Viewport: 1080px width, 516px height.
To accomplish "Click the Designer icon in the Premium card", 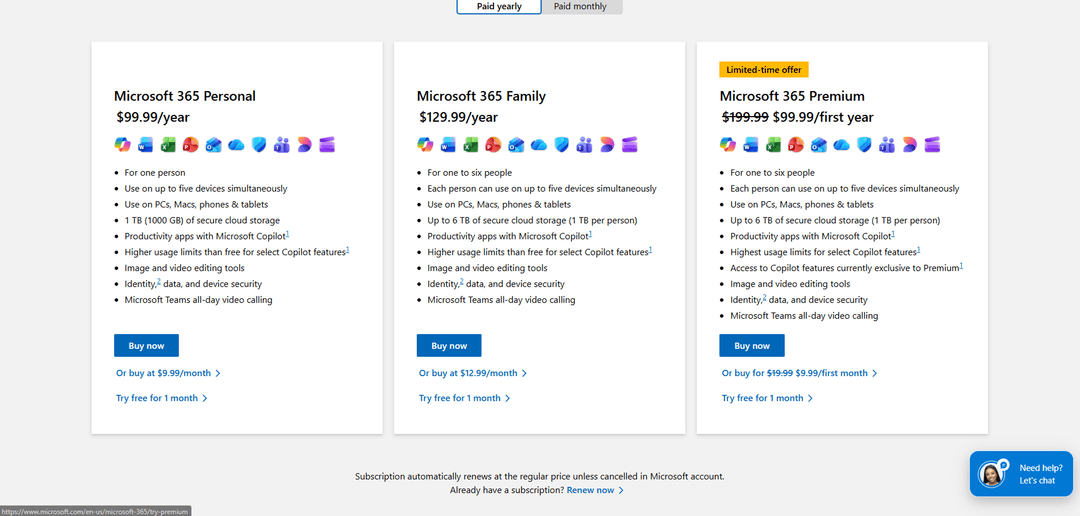I will point(910,145).
